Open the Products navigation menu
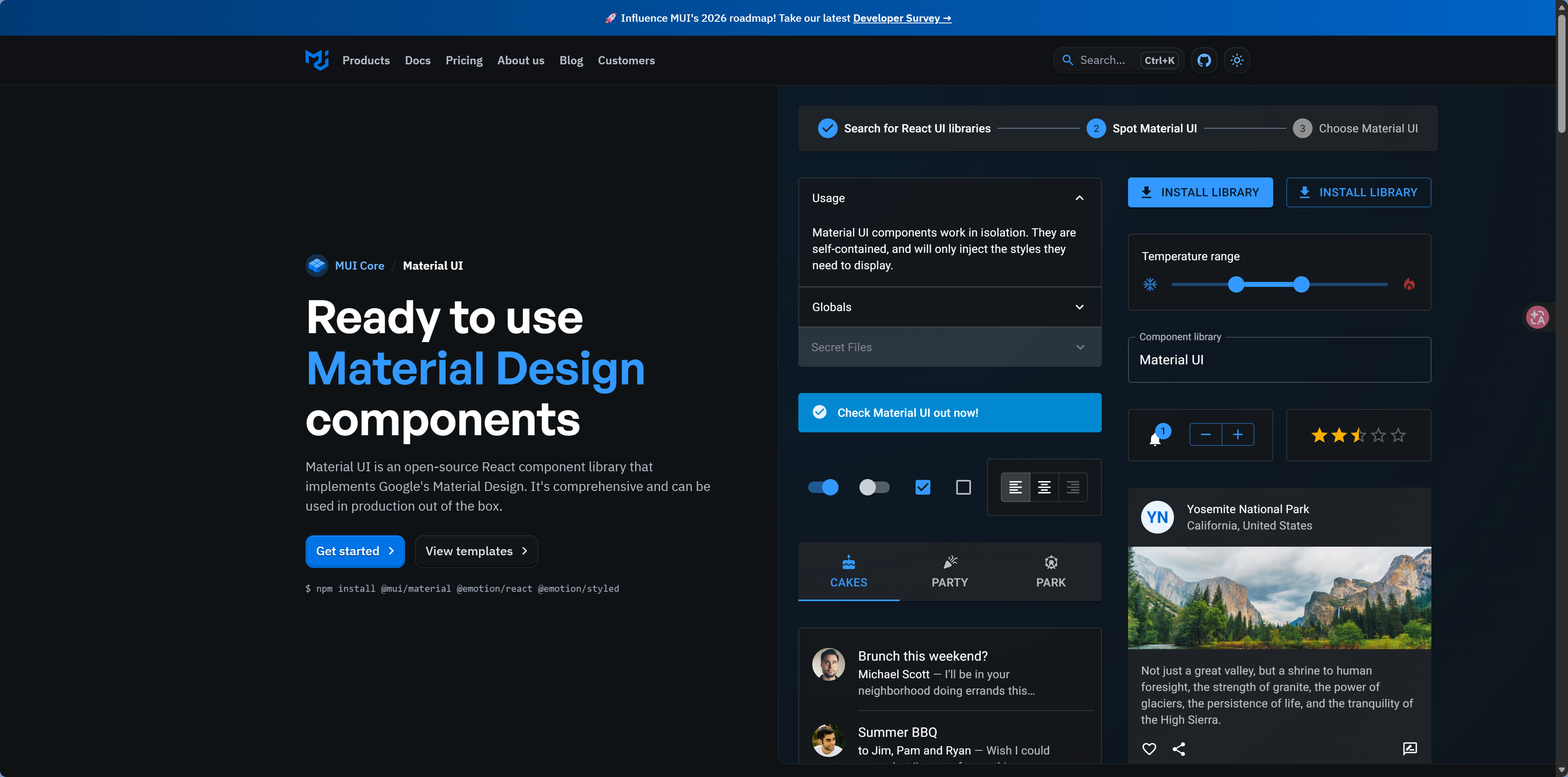This screenshot has height=777, width=1568. point(365,60)
